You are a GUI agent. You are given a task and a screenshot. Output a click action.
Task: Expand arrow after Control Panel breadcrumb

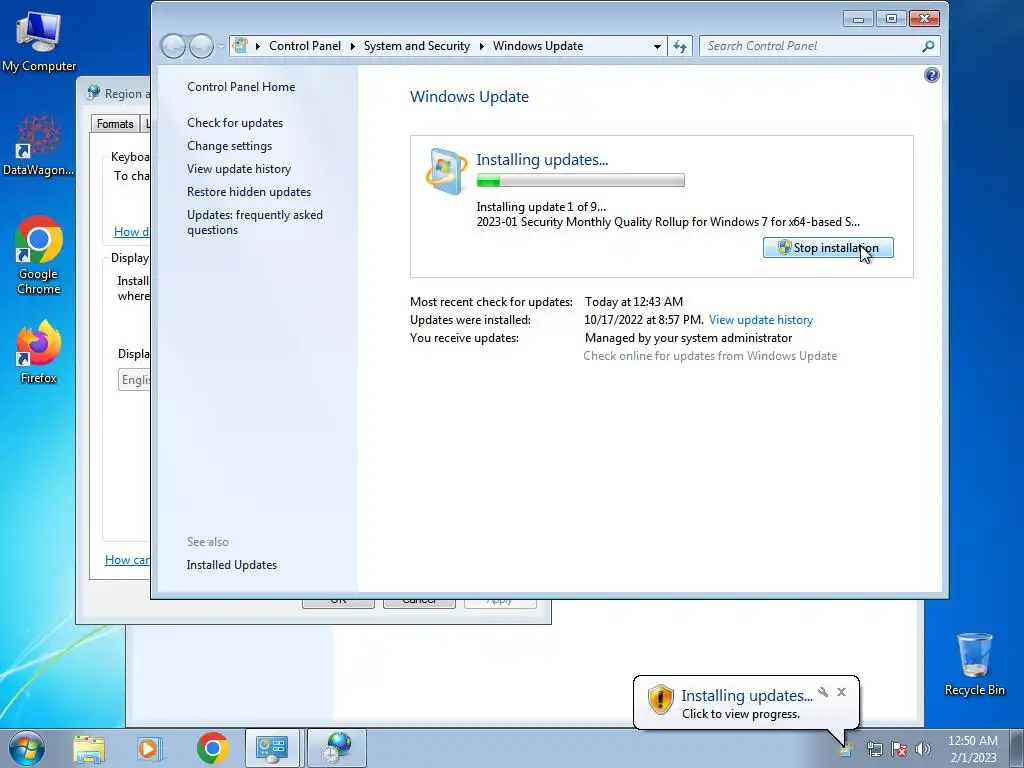353,46
